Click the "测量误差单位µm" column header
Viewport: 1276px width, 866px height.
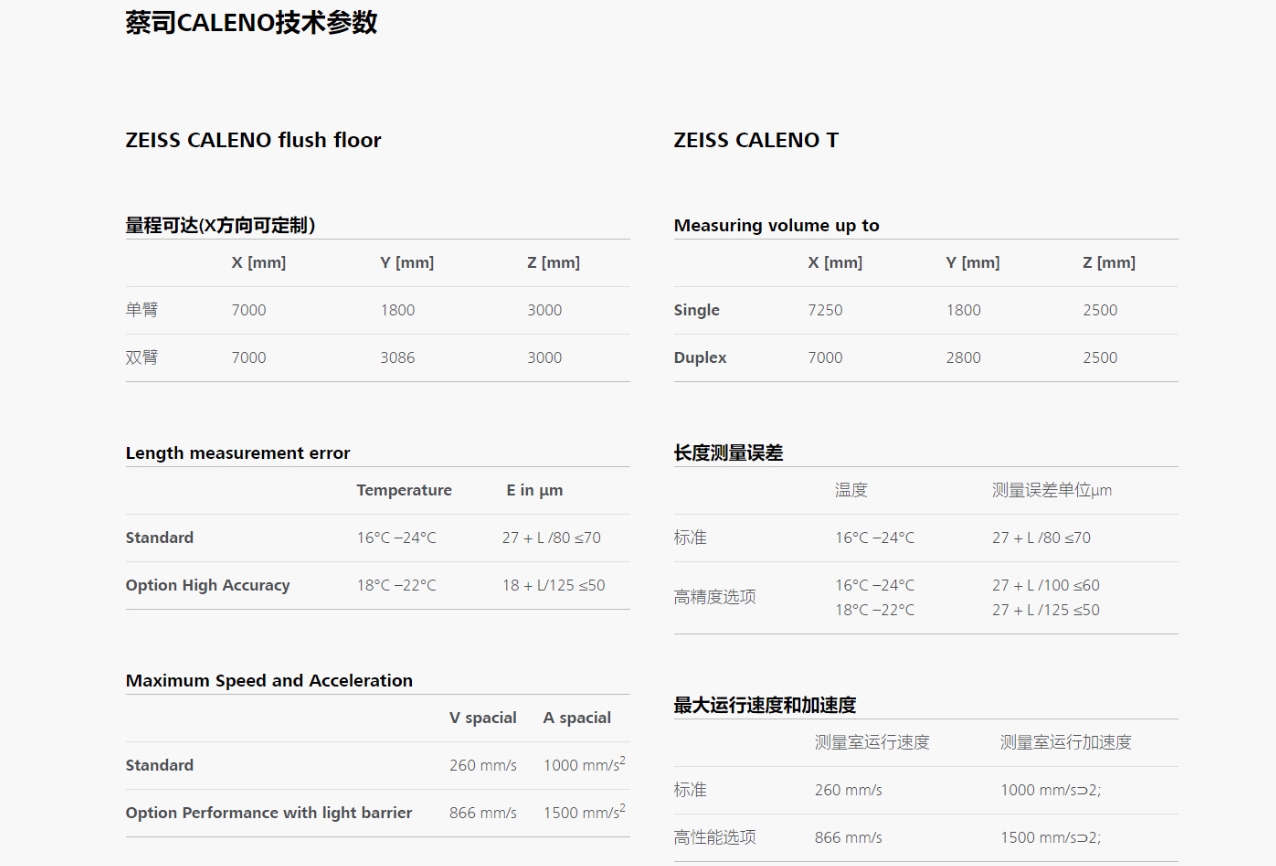(1052, 490)
